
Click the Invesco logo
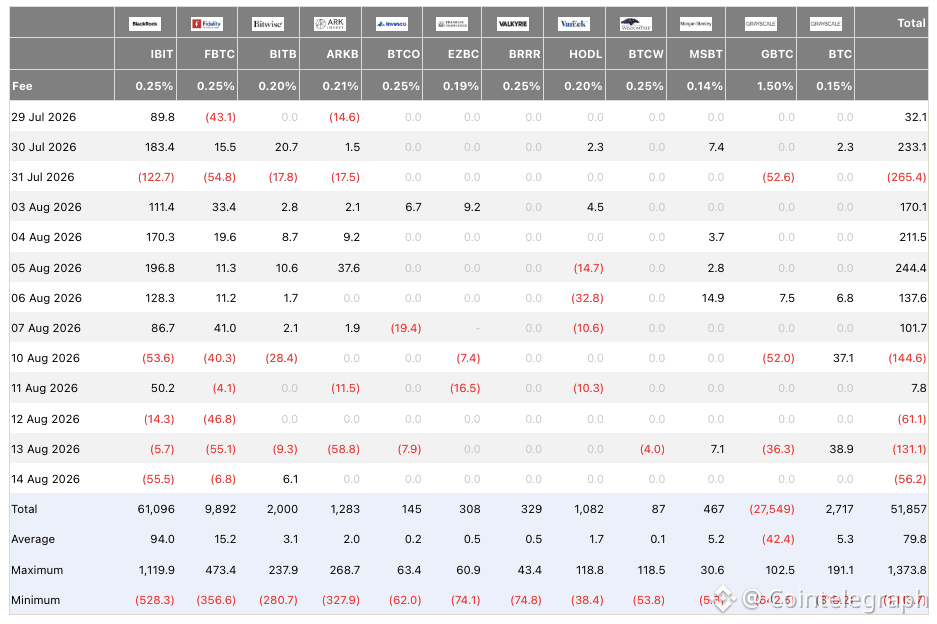tap(391, 24)
